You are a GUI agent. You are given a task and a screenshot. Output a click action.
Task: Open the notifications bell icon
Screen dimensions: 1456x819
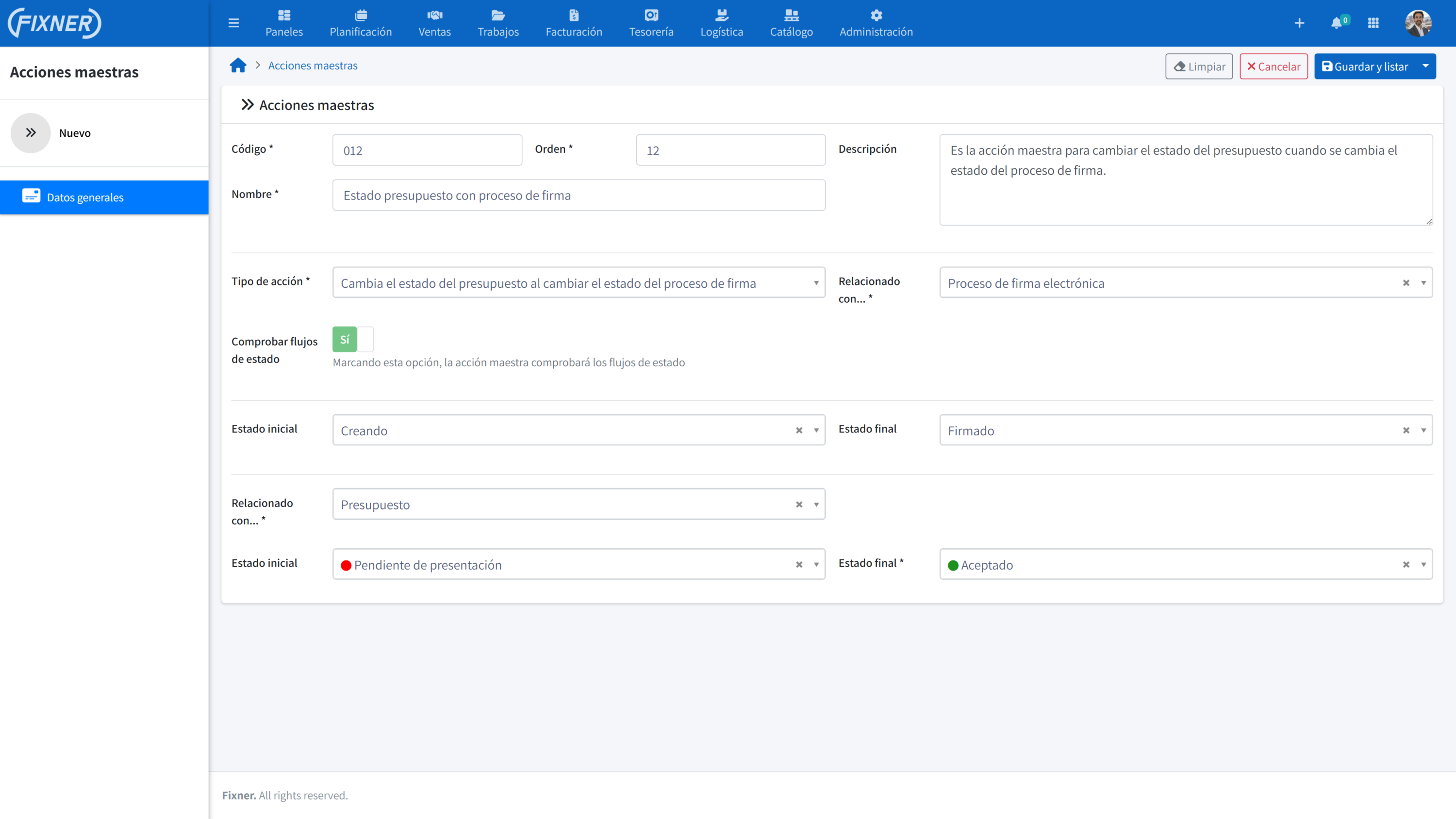pos(1336,23)
